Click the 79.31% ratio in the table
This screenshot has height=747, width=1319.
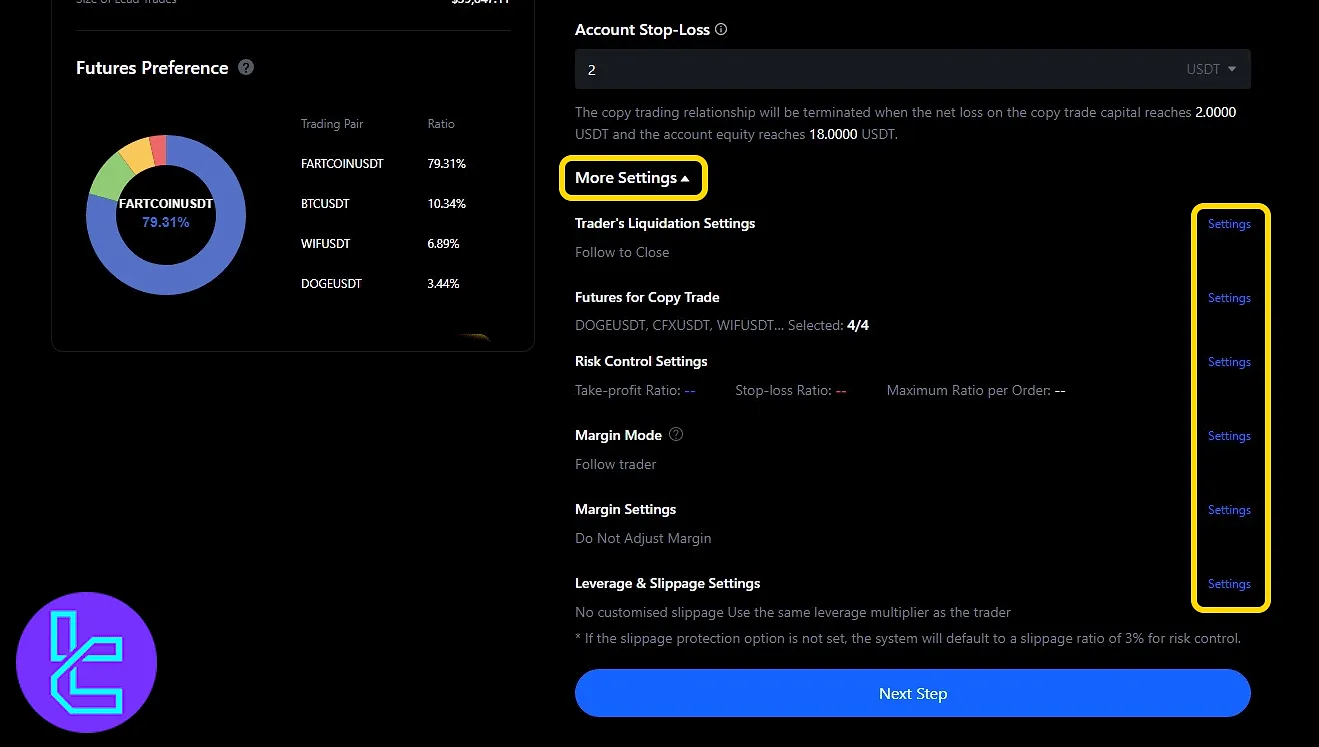446,164
